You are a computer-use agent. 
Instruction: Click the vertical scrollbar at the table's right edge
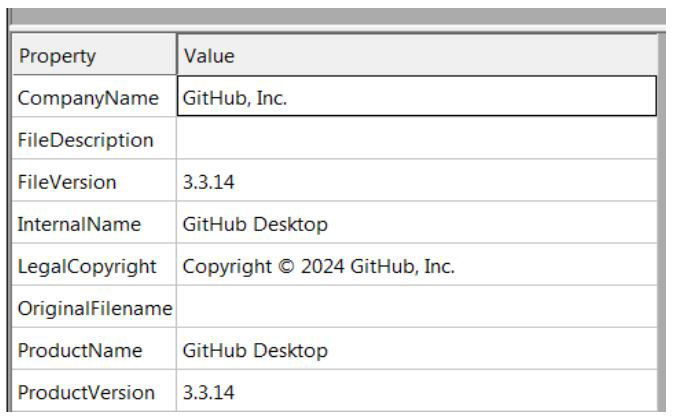[662, 222]
